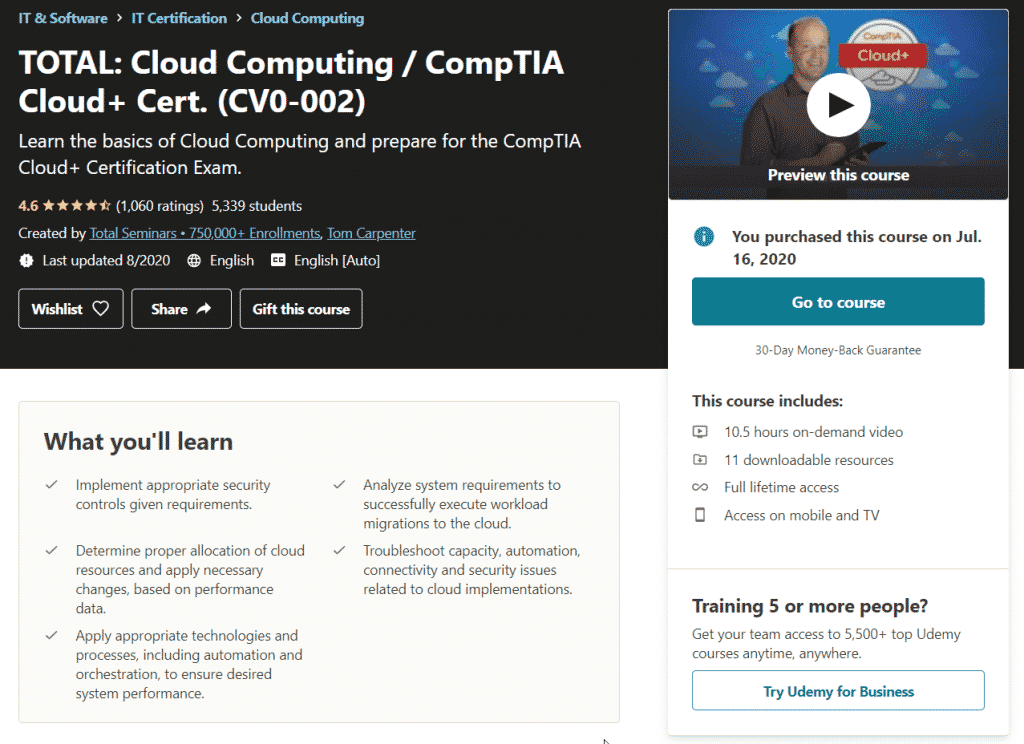The width and height of the screenshot is (1024, 744).
Task: Click the Preview this course label
Action: [x=839, y=175]
